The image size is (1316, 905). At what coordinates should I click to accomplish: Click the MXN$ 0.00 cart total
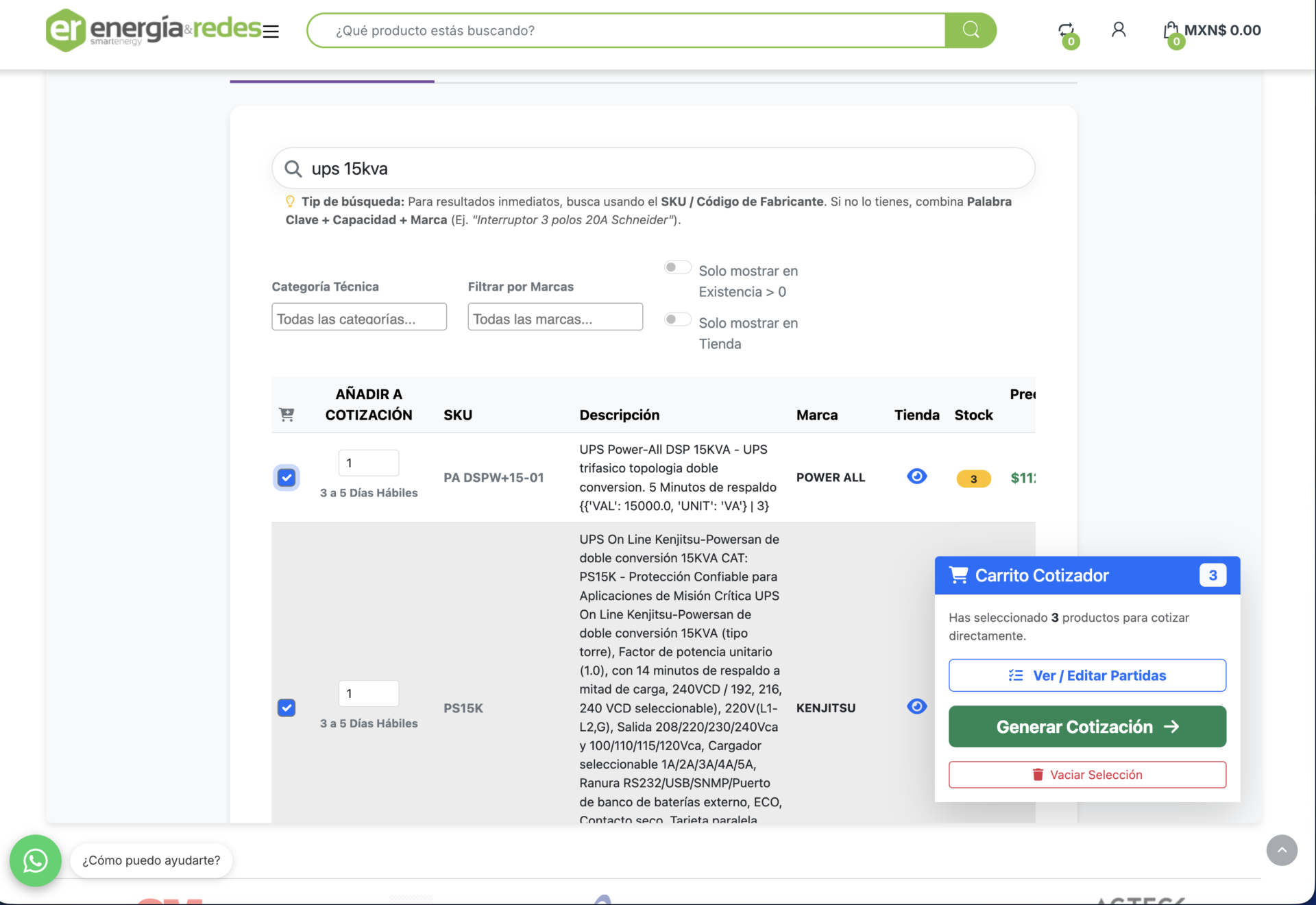(x=1223, y=30)
